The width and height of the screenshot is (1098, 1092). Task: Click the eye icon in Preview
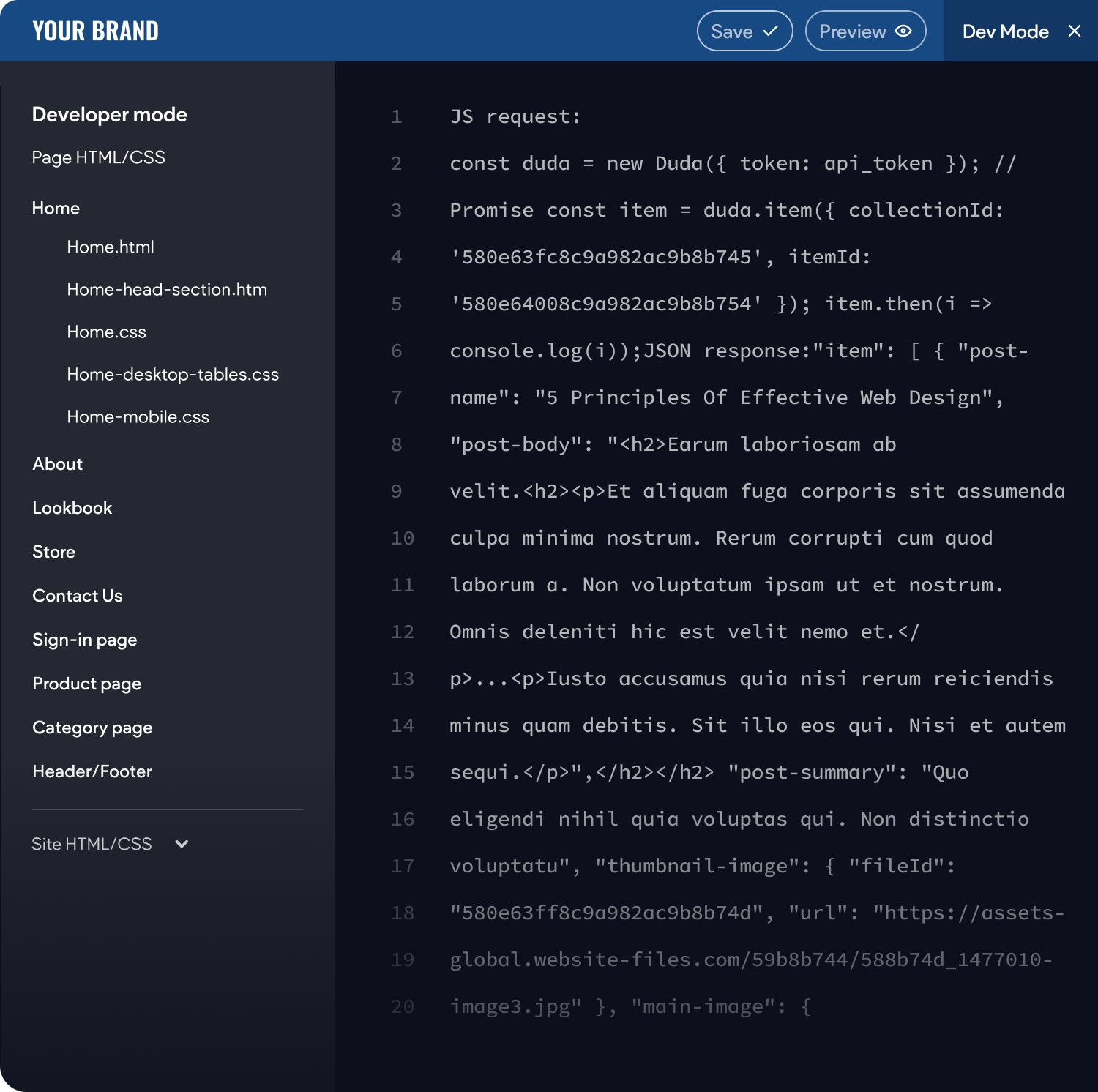point(903,31)
